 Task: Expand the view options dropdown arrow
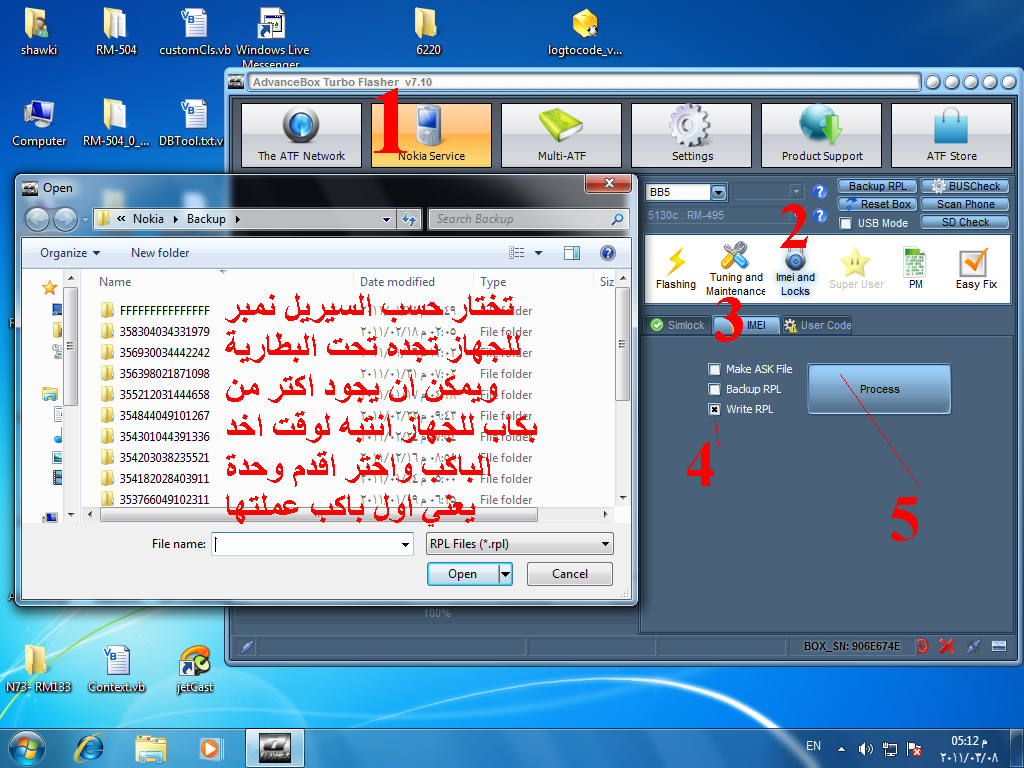tap(538, 253)
